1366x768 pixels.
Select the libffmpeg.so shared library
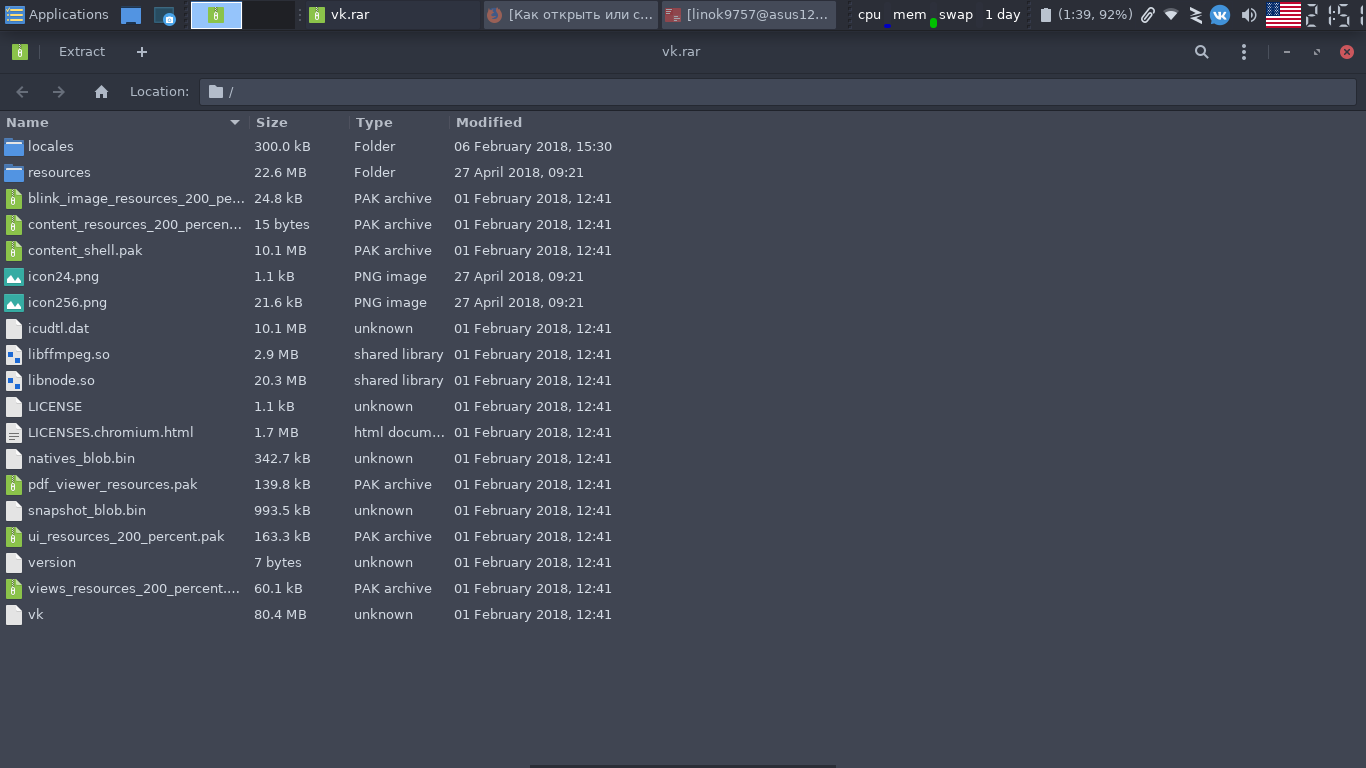pos(69,355)
